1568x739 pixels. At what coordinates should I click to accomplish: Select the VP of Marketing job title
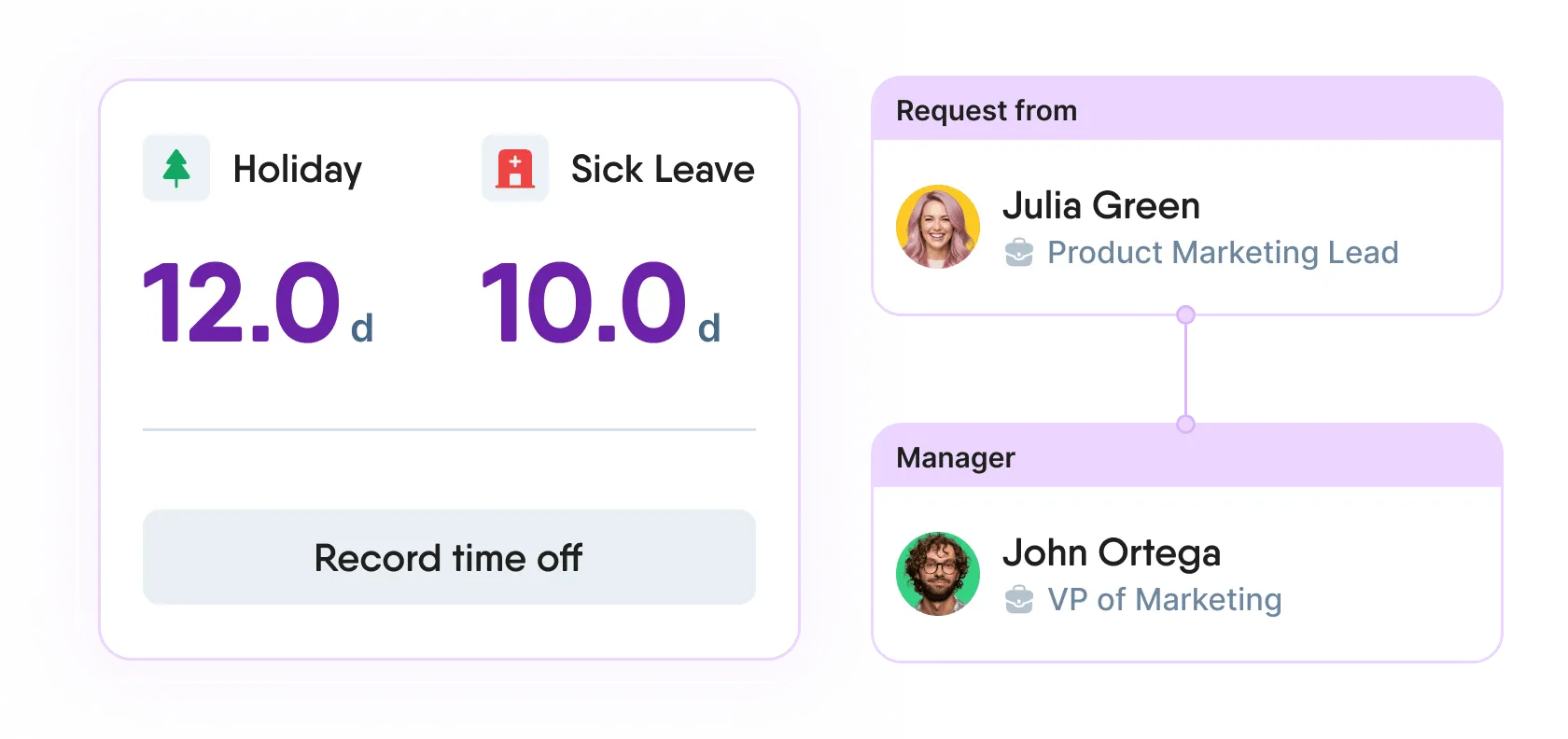tap(1165, 600)
